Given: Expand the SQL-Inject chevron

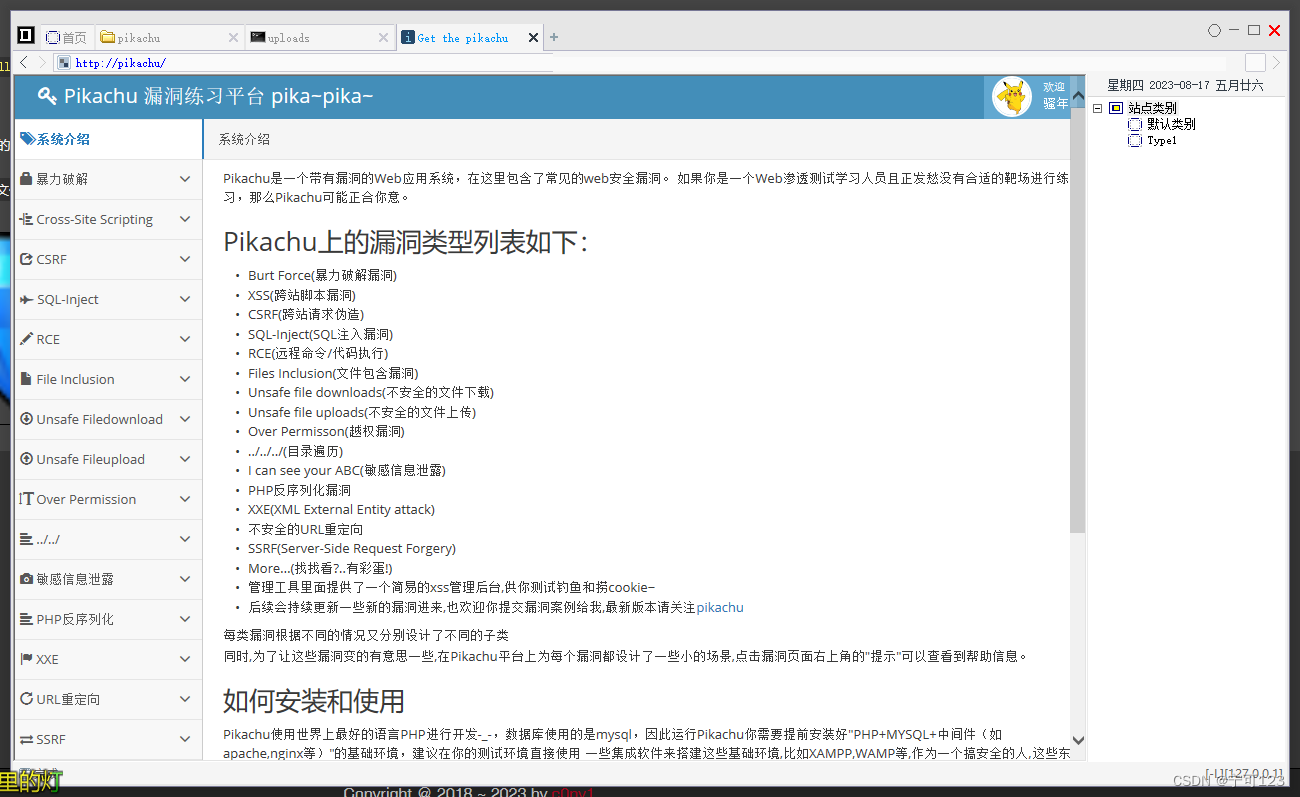Looking at the screenshot, I should pos(185,299).
